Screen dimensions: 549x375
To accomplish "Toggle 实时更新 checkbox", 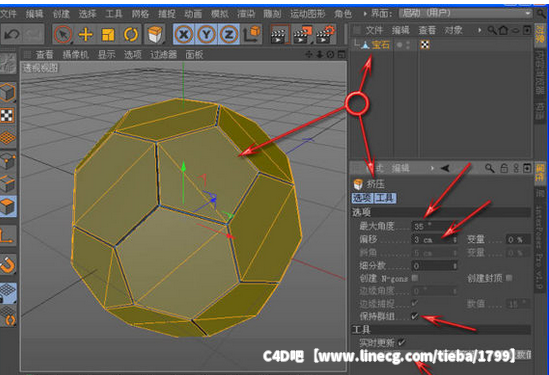I will pyautogui.click(x=401, y=342).
